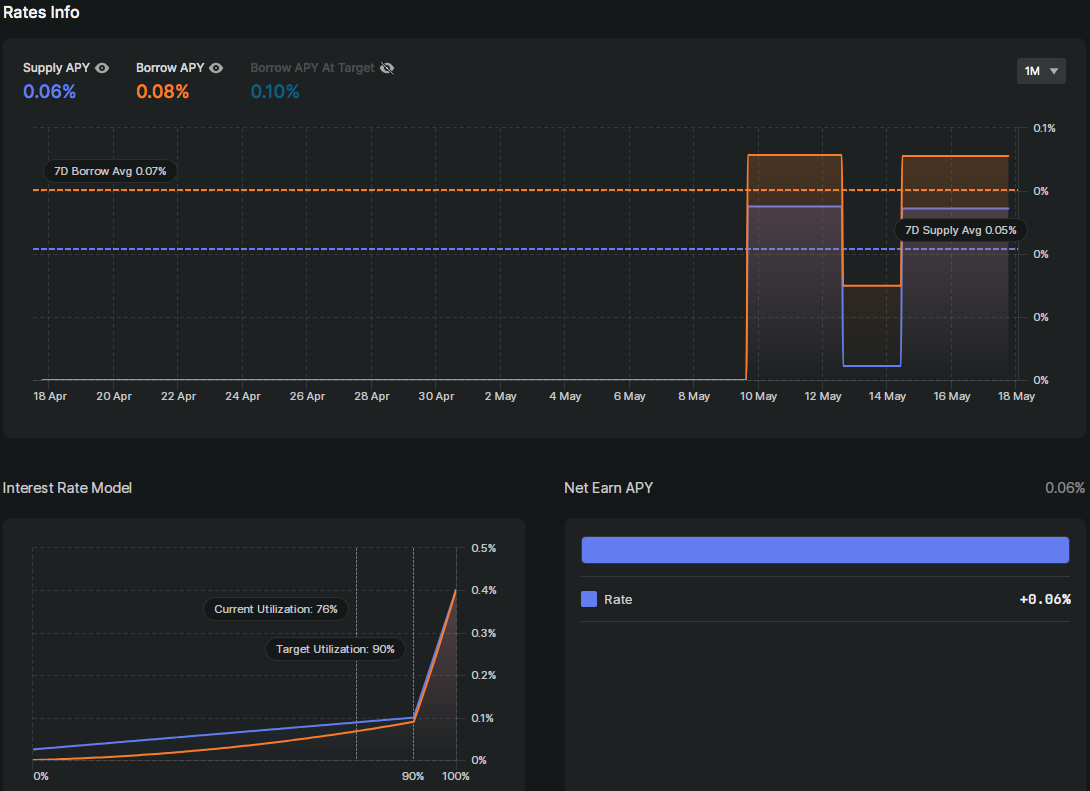Click the Net Earn APY 0.06% total
Screen dimensions: 1090x791
point(1065,488)
